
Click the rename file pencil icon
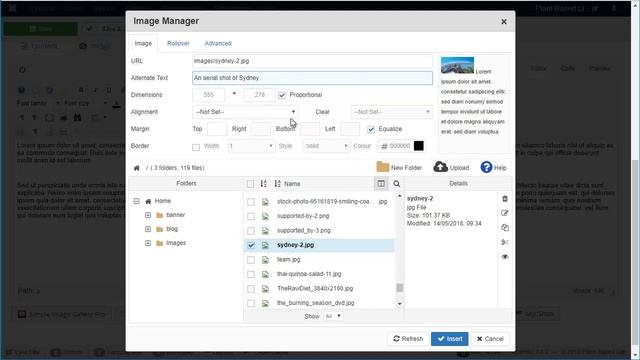505,213
